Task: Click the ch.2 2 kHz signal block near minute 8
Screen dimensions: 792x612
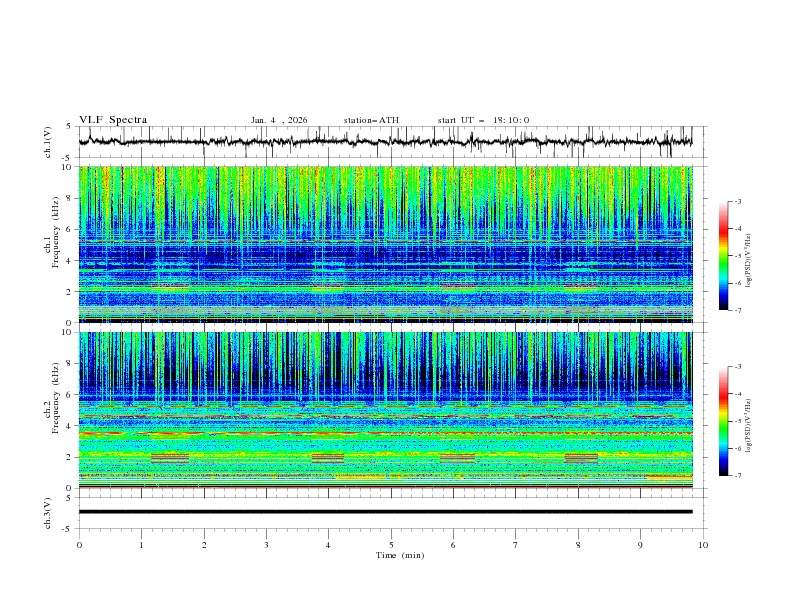Action: pyautogui.click(x=581, y=458)
